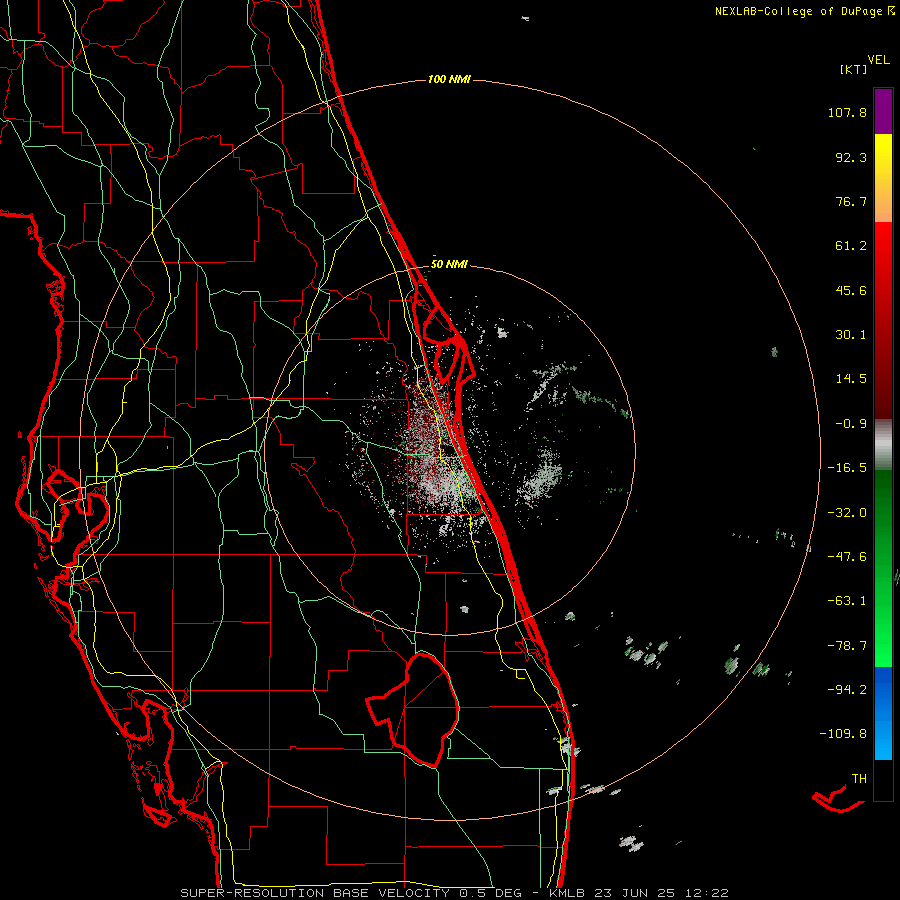
Task: Select the -78.7 legend value
Action: (x=847, y=646)
